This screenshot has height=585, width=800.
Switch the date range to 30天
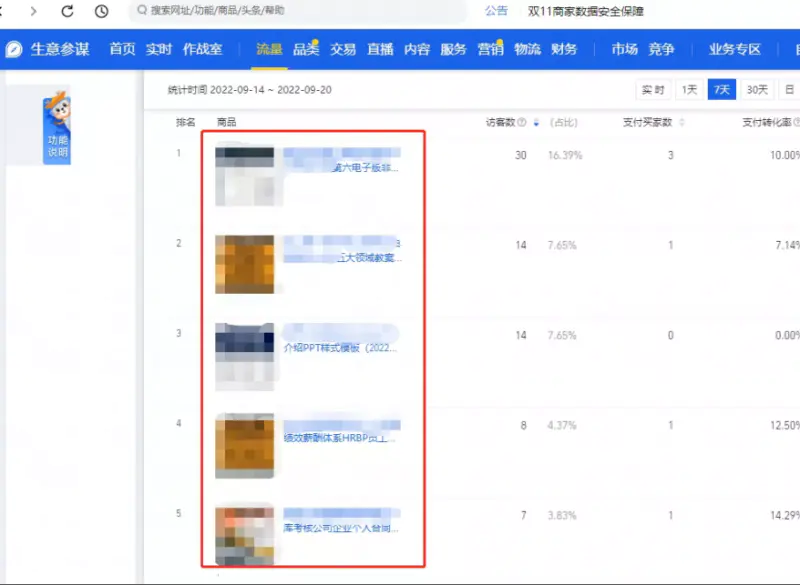[758, 89]
